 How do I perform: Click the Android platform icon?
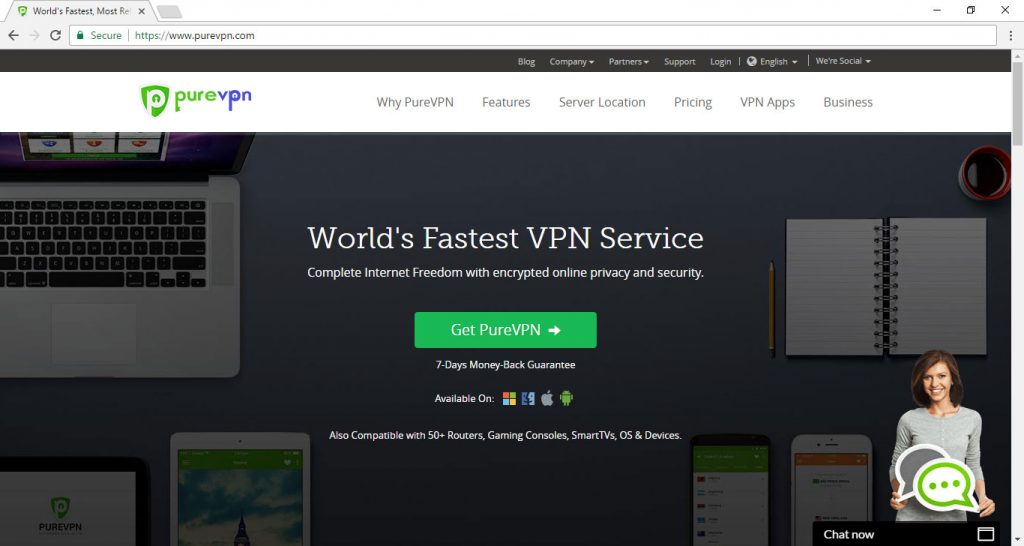coord(566,398)
